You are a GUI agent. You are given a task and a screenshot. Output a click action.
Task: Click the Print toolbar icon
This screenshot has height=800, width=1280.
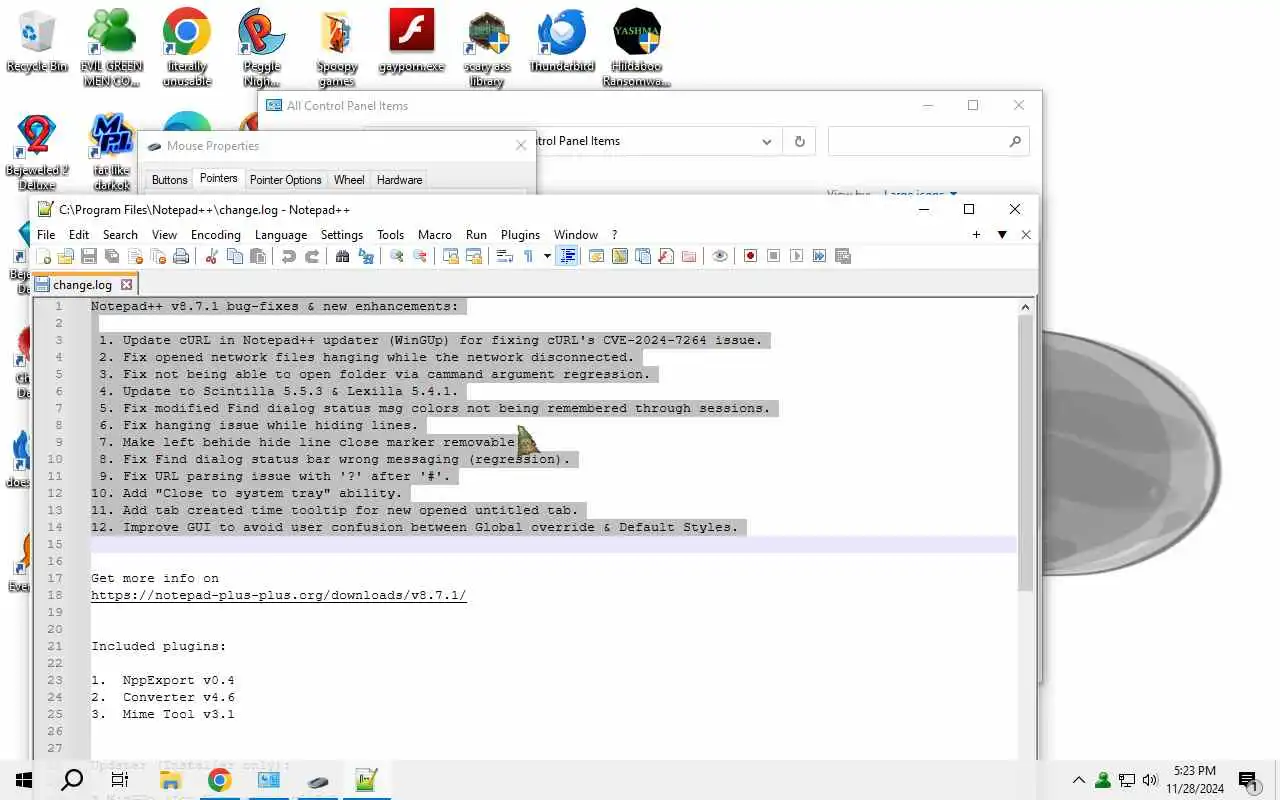(x=181, y=256)
